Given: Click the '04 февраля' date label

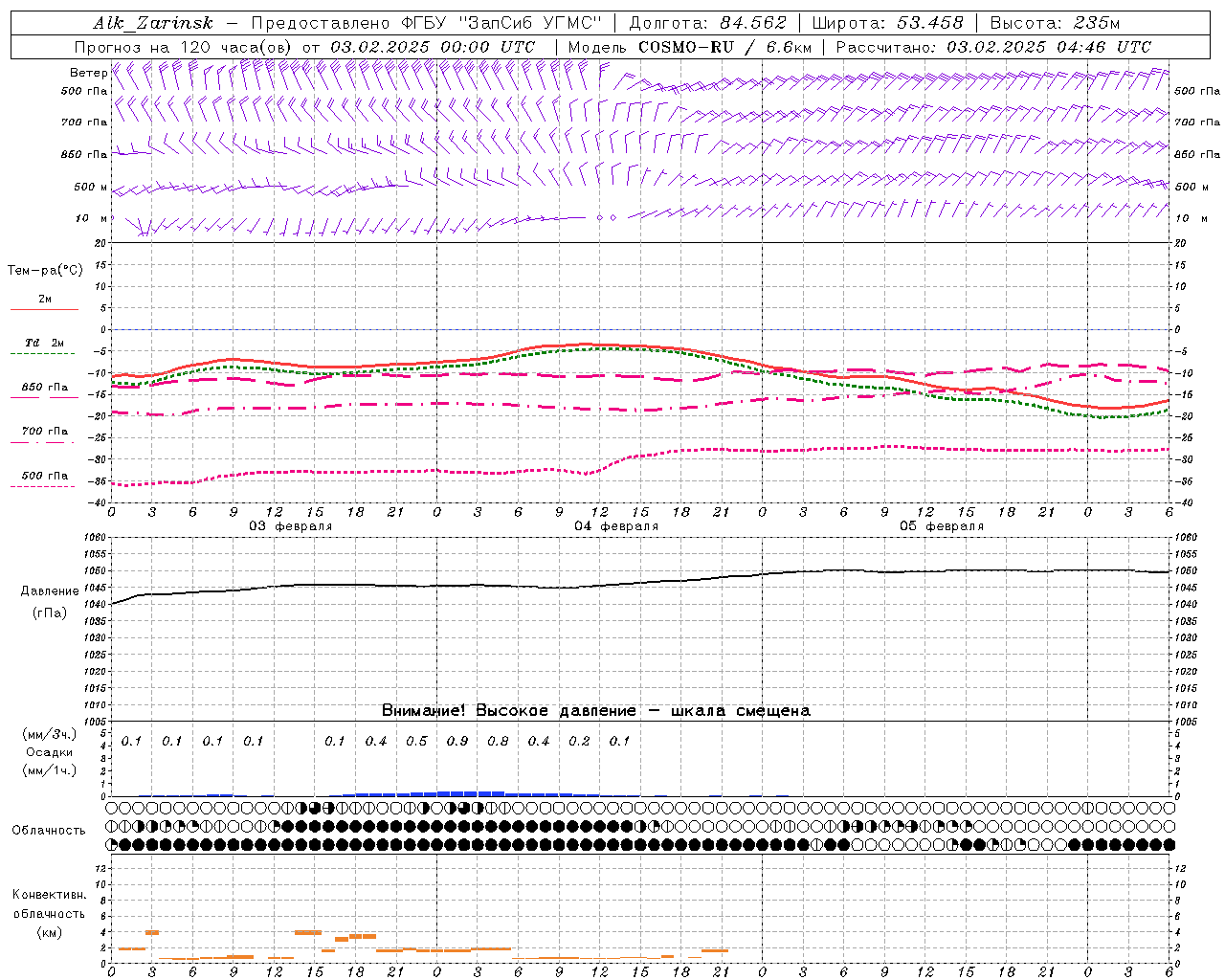Looking at the screenshot, I should click(616, 526).
